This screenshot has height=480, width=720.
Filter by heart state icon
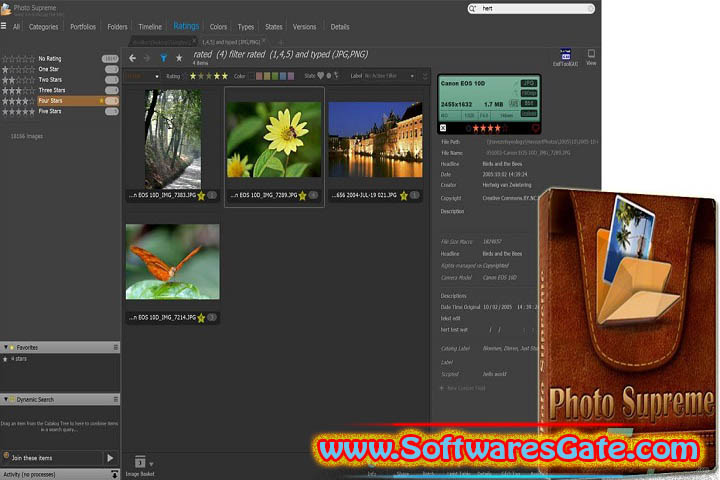[321, 76]
